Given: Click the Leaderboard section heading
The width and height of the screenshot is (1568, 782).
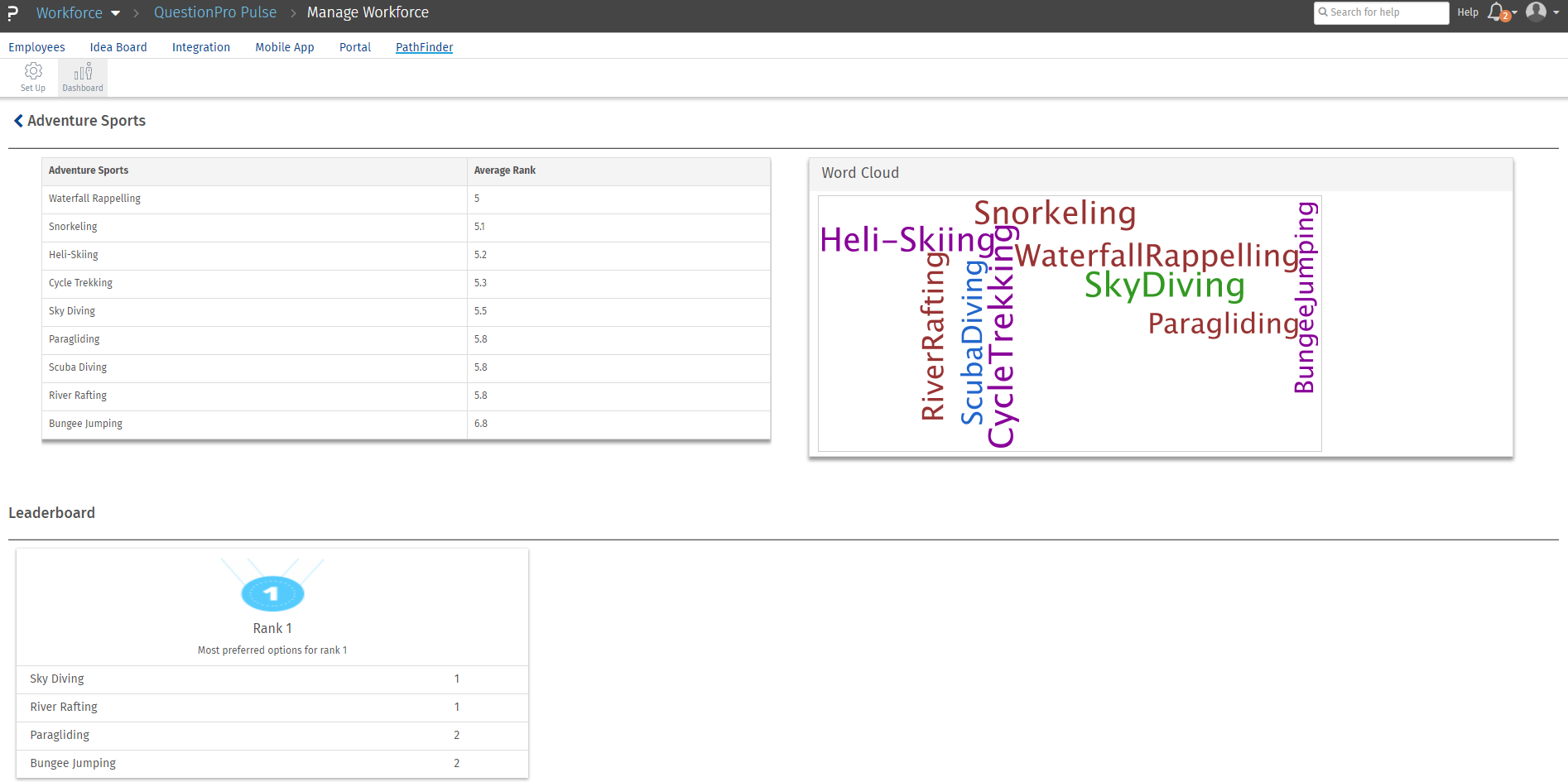Looking at the screenshot, I should (51, 513).
